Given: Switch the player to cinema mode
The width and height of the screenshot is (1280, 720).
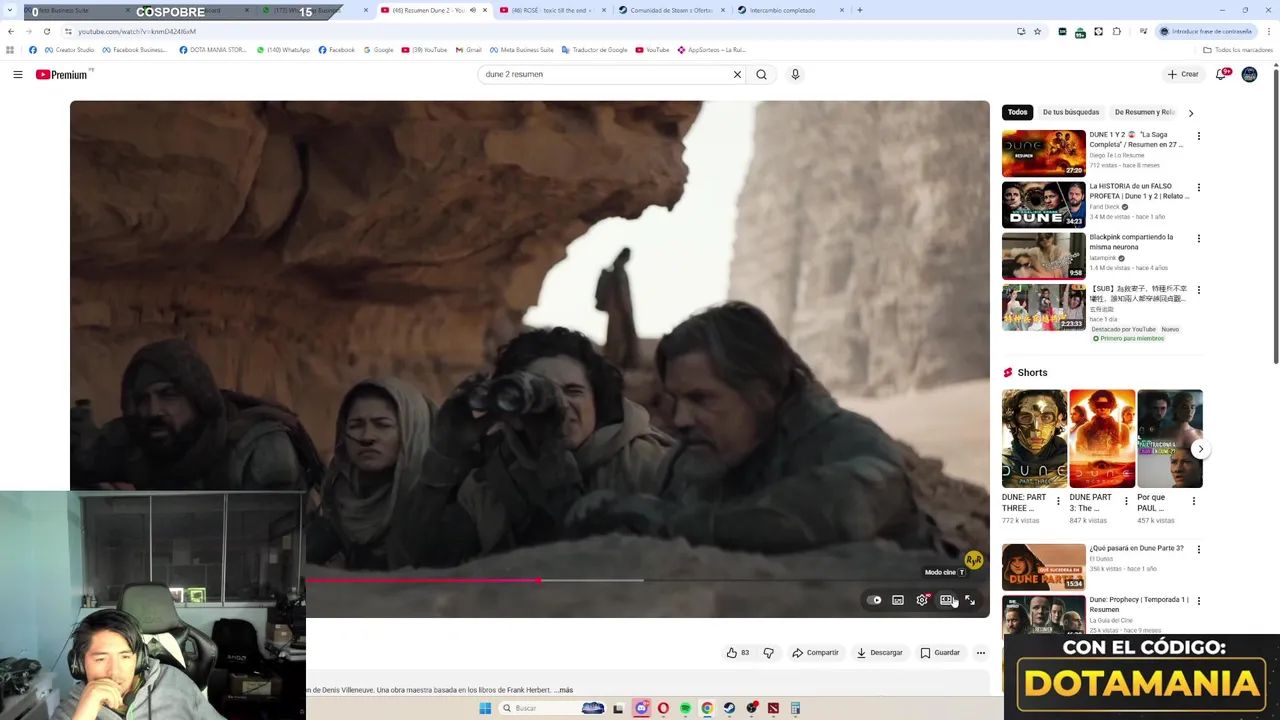Looking at the screenshot, I should pos(946,600).
